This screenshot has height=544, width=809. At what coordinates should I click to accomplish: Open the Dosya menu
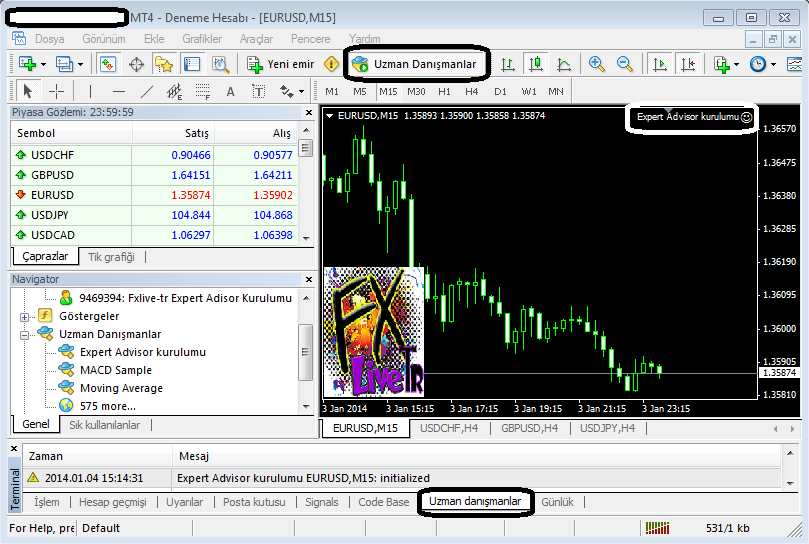50,39
